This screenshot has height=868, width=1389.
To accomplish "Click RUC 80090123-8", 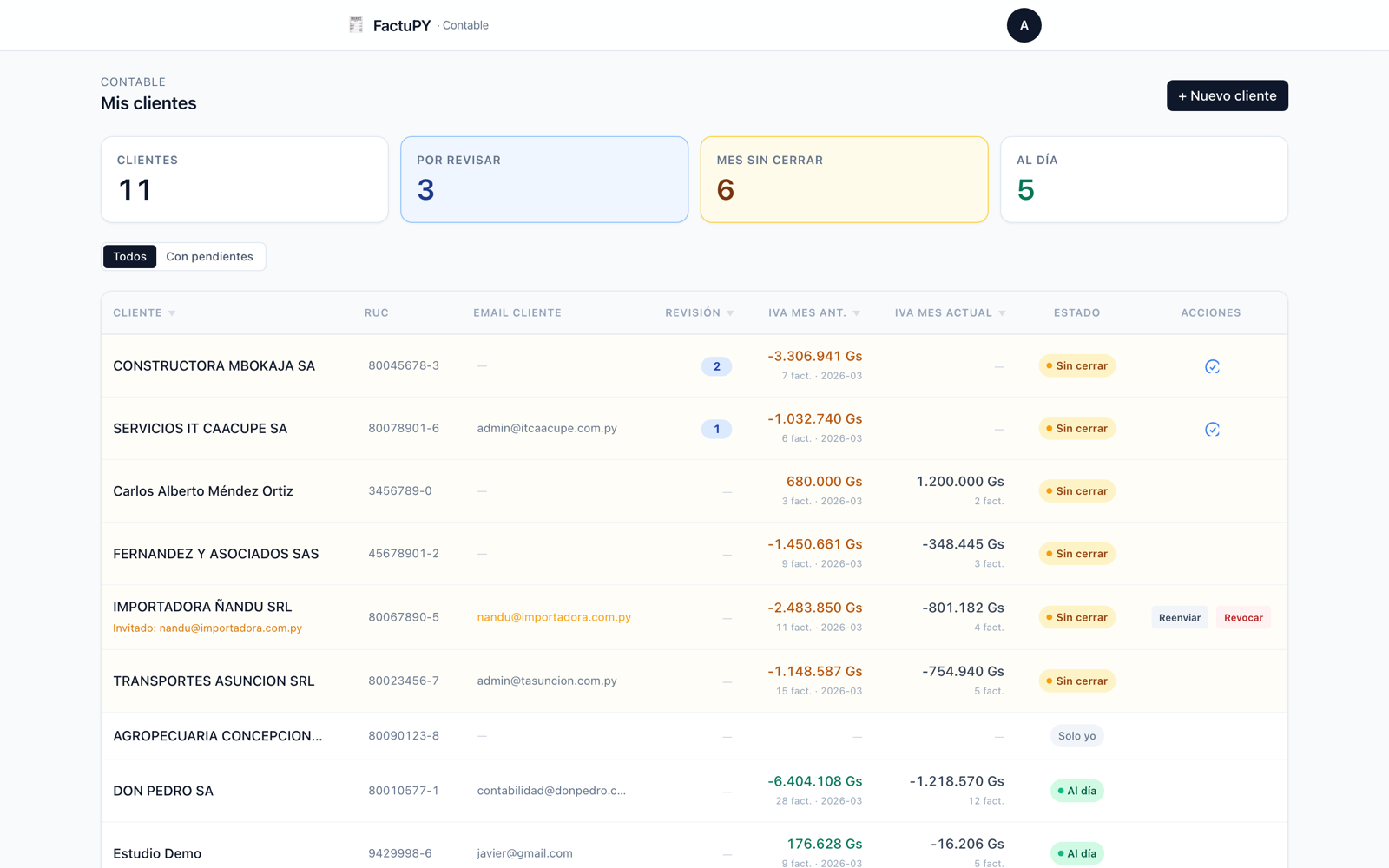I will (404, 735).
